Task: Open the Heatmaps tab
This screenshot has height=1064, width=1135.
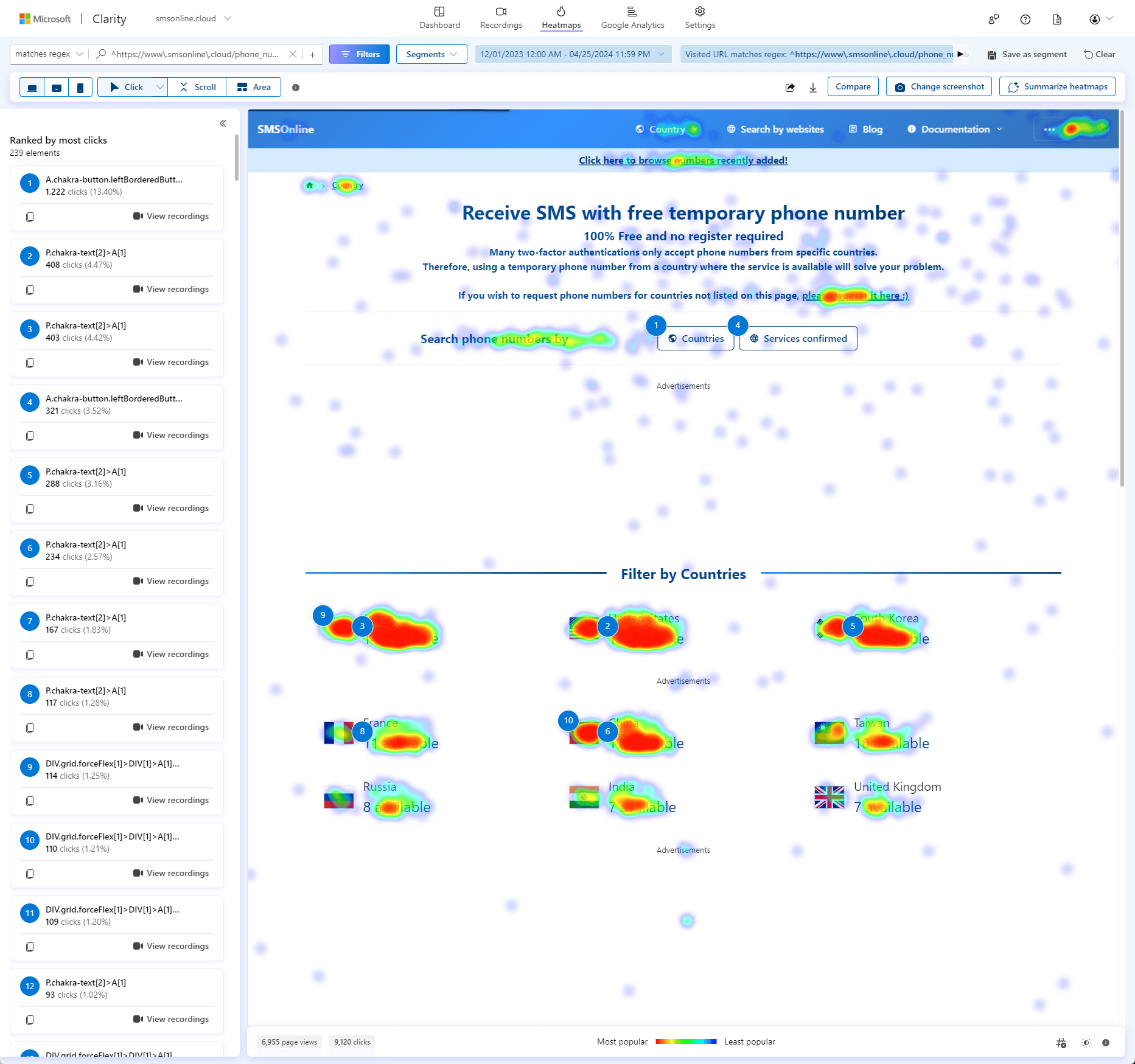Action: (561, 18)
